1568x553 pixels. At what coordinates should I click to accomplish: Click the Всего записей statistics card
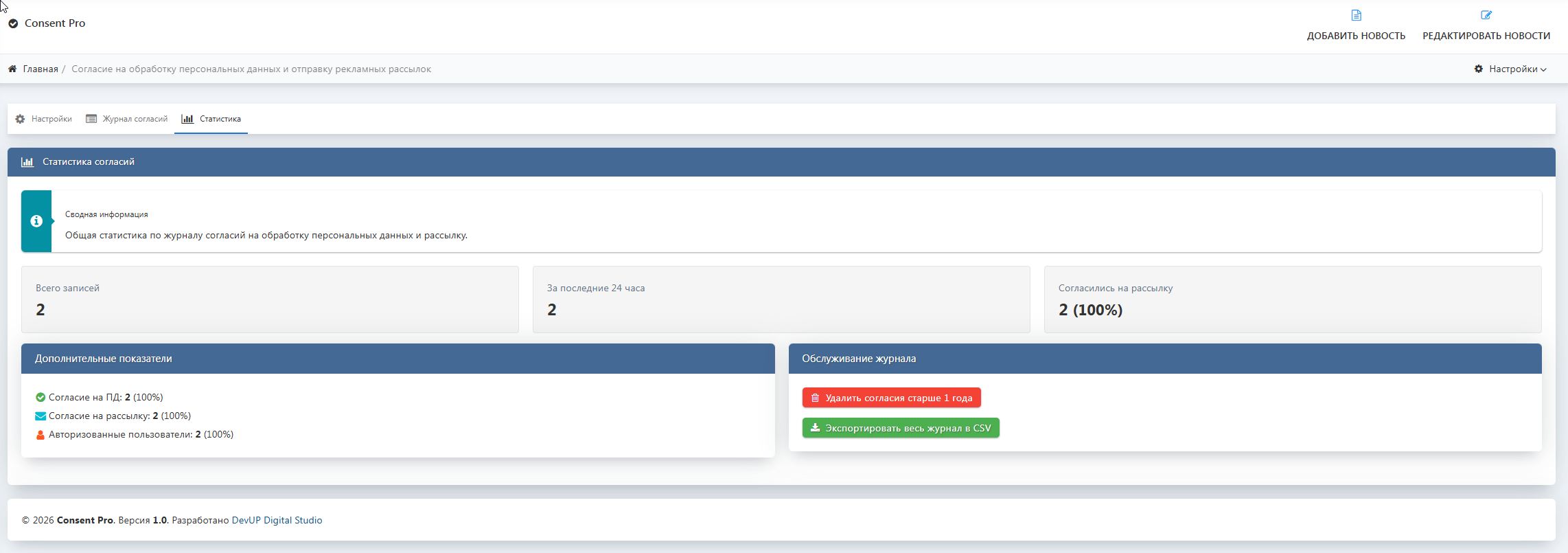click(x=269, y=300)
